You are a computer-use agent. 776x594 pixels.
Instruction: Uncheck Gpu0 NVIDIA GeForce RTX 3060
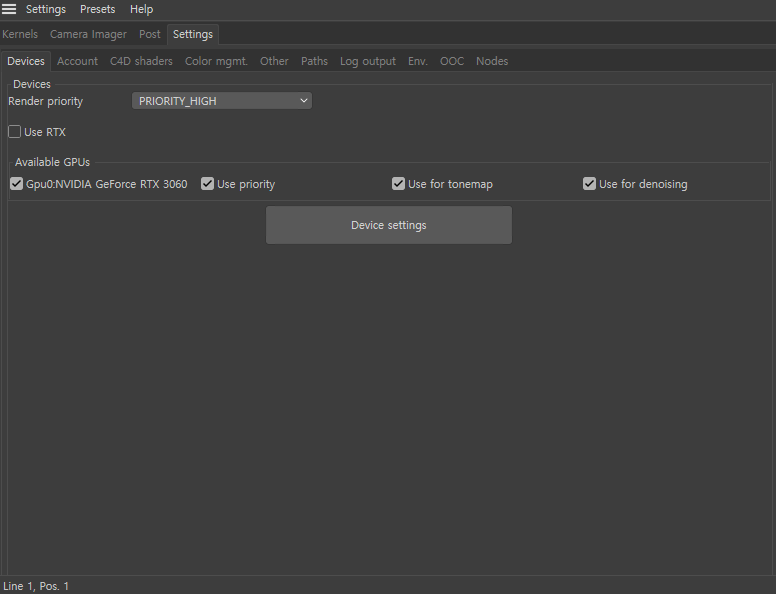[x=17, y=184]
